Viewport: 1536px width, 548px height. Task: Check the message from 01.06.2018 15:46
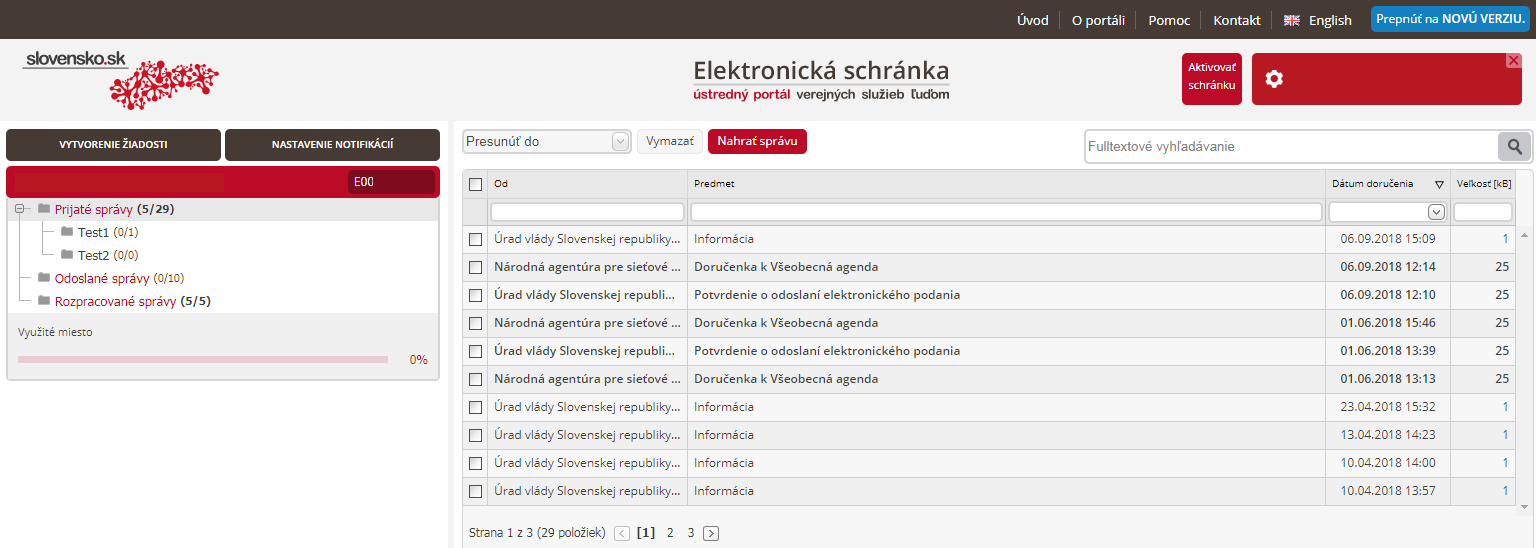(x=476, y=323)
